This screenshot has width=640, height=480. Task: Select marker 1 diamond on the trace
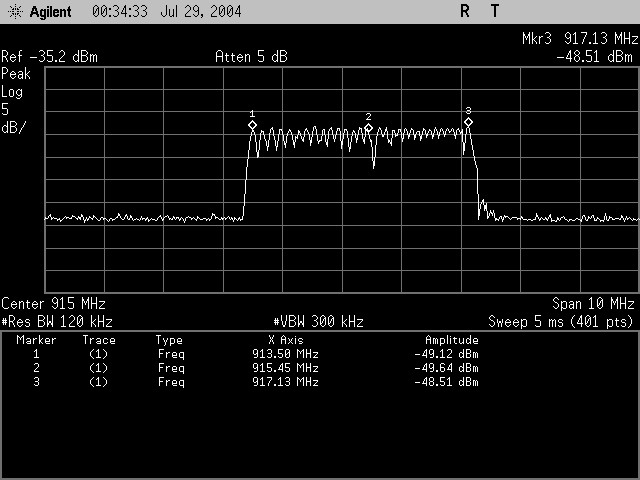tap(252, 125)
